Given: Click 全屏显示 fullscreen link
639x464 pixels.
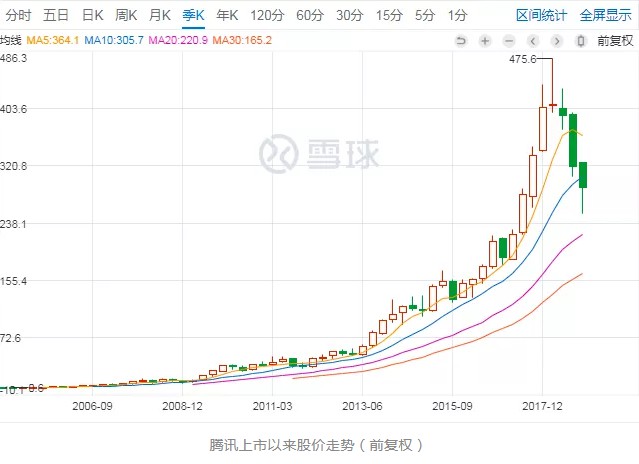Looking at the screenshot, I should [x=605, y=15].
